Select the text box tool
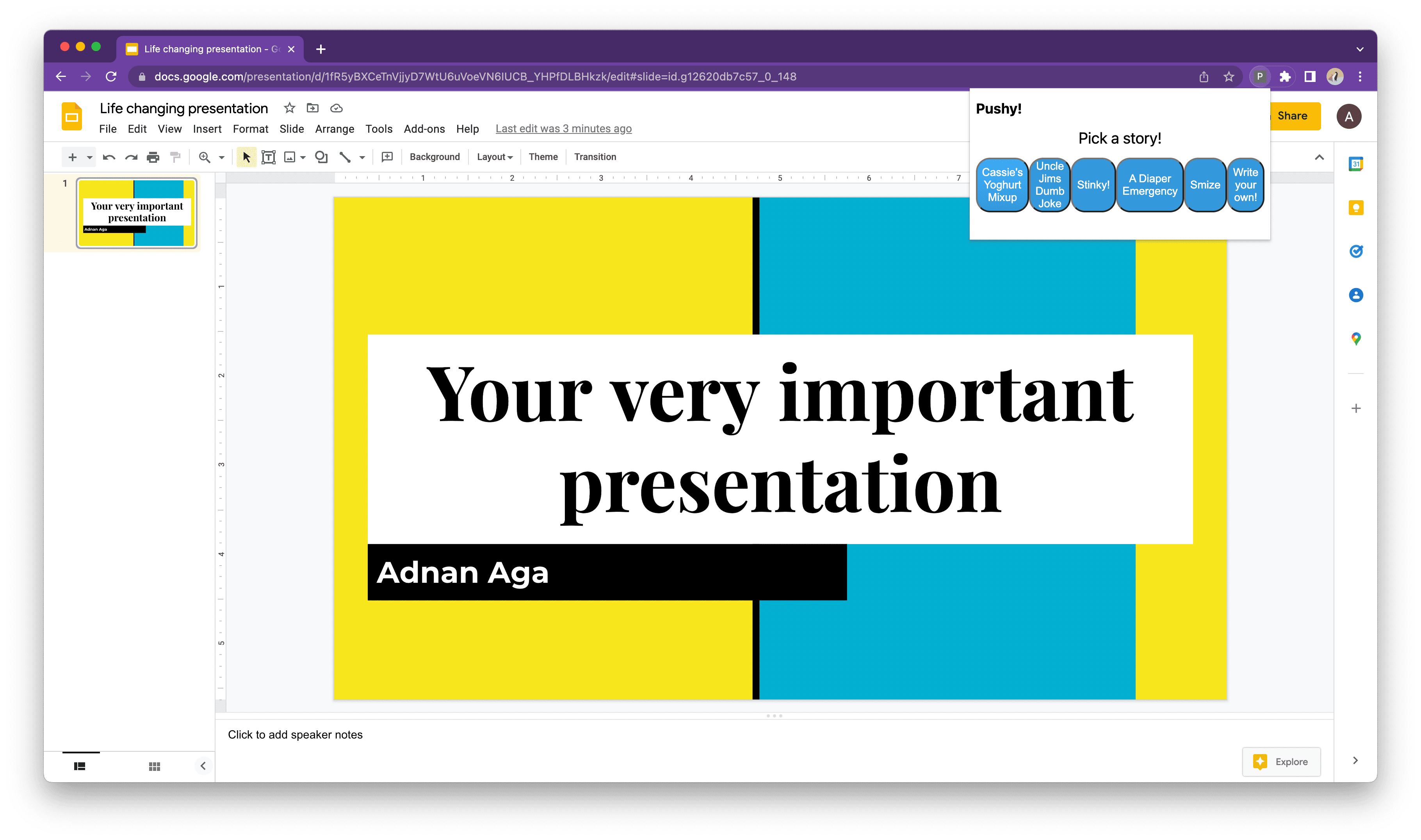 click(268, 157)
